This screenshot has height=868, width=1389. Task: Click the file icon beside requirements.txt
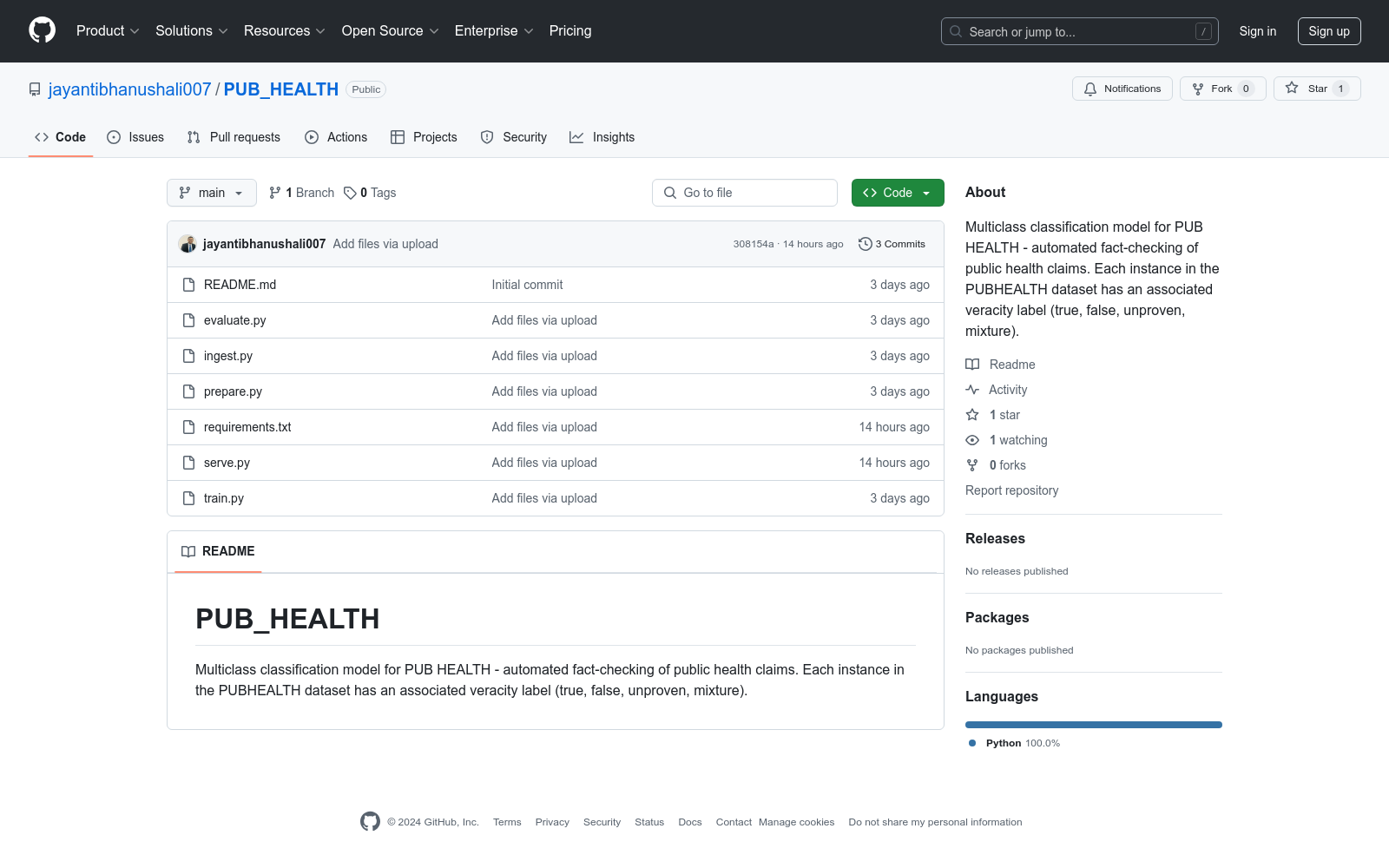(x=188, y=427)
